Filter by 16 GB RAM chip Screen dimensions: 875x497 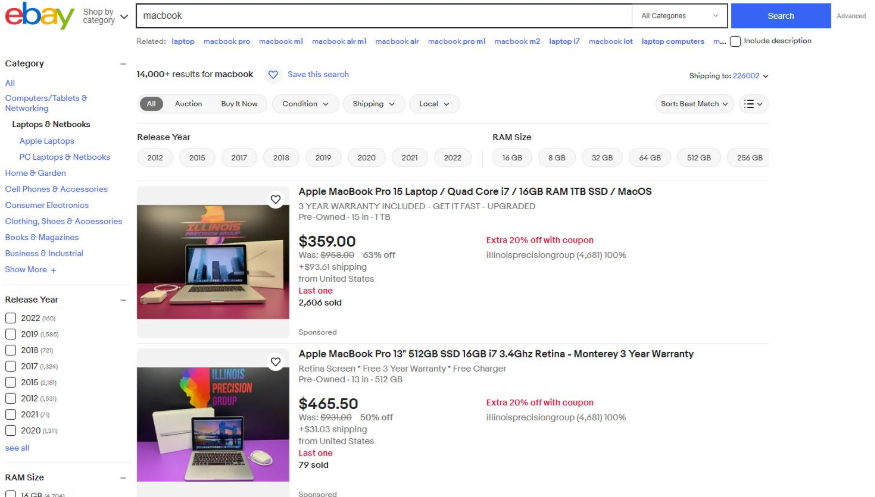(512, 158)
